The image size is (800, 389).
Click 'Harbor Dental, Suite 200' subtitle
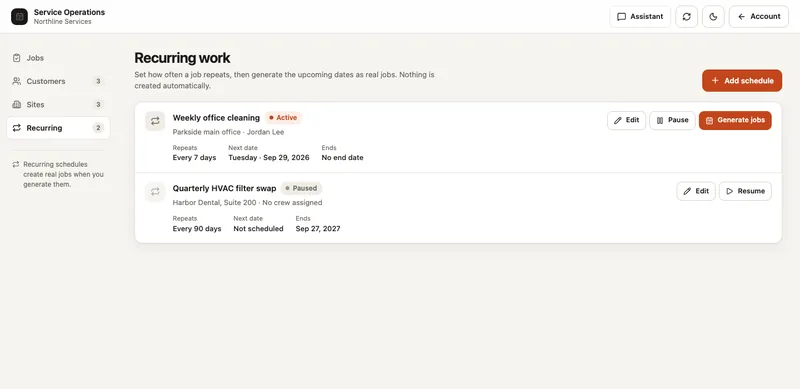click(214, 203)
